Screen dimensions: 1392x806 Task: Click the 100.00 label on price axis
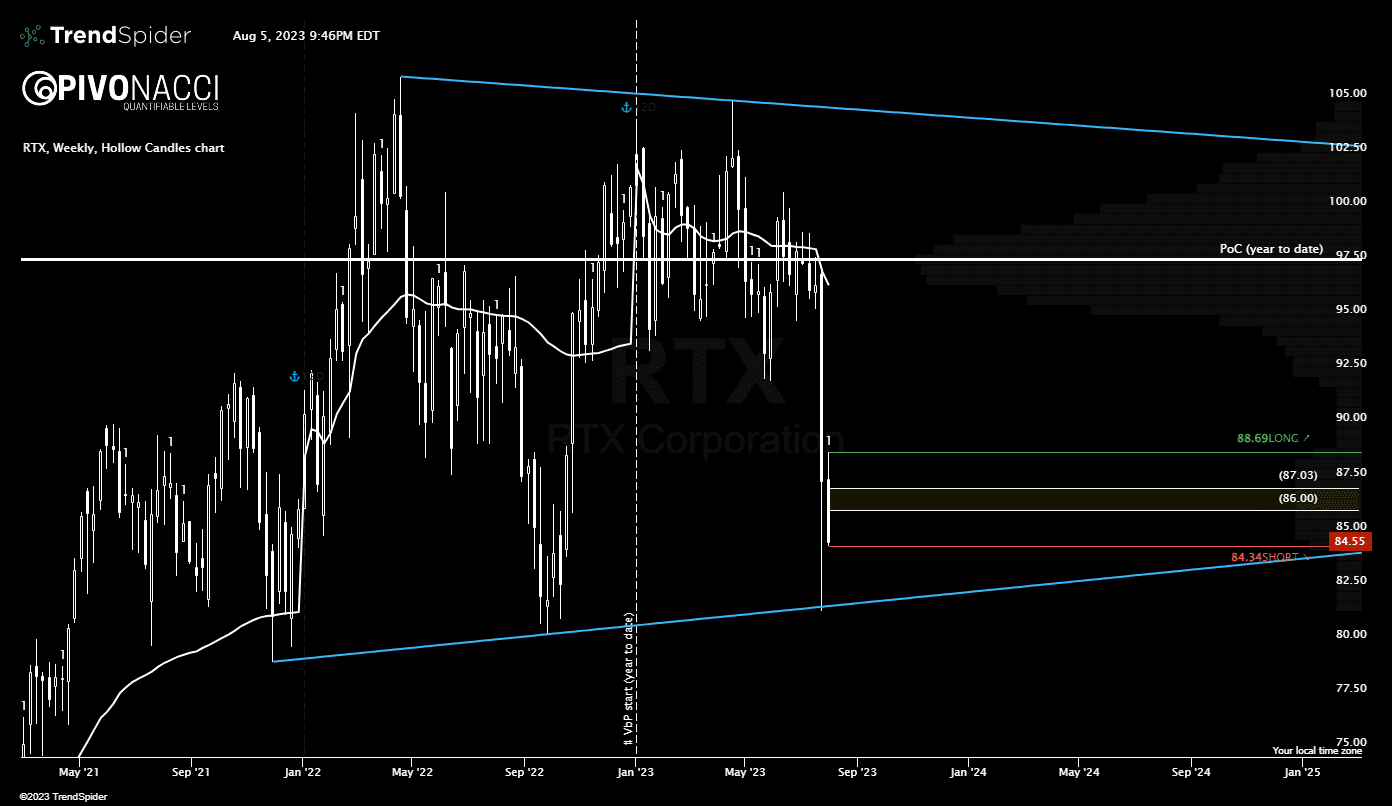coord(1347,201)
